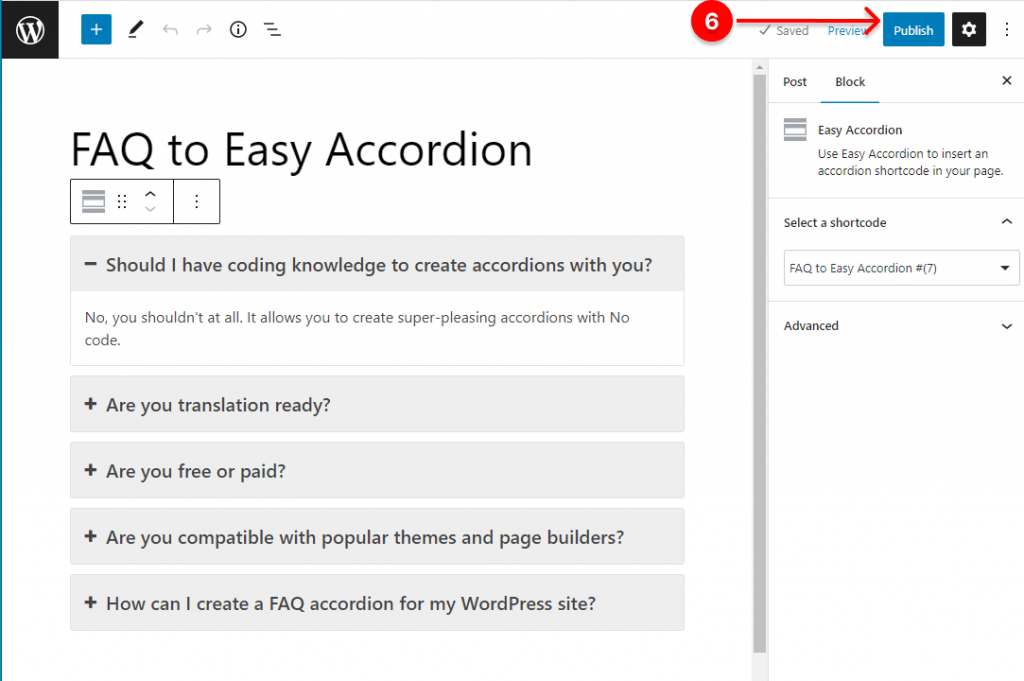Click the editor vertical scrollbar
This screenshot has height=681, width=1024.
(759, 362)
